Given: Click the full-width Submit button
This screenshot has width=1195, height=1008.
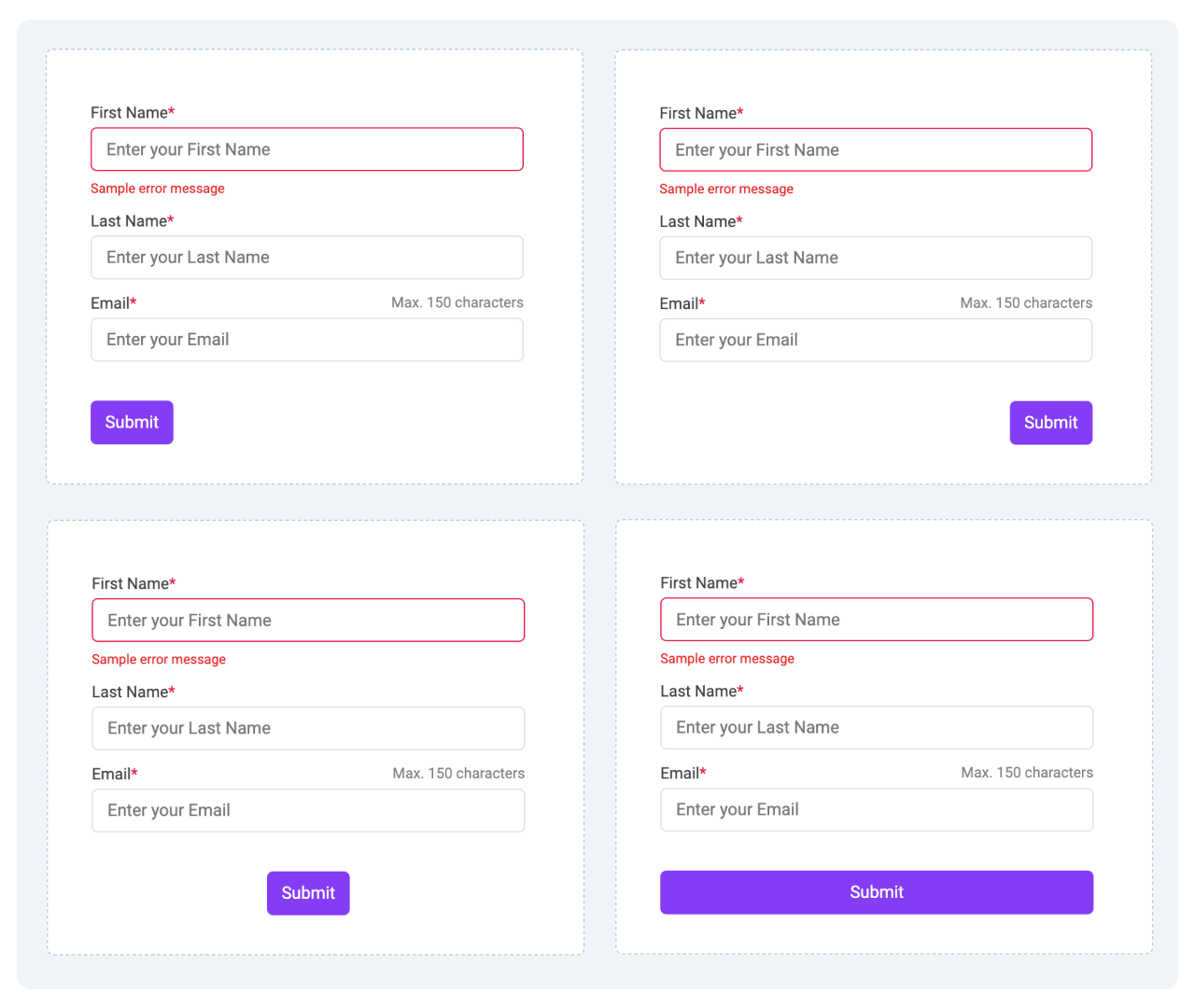Looking at the screenshot, I should tap(876, 892).
